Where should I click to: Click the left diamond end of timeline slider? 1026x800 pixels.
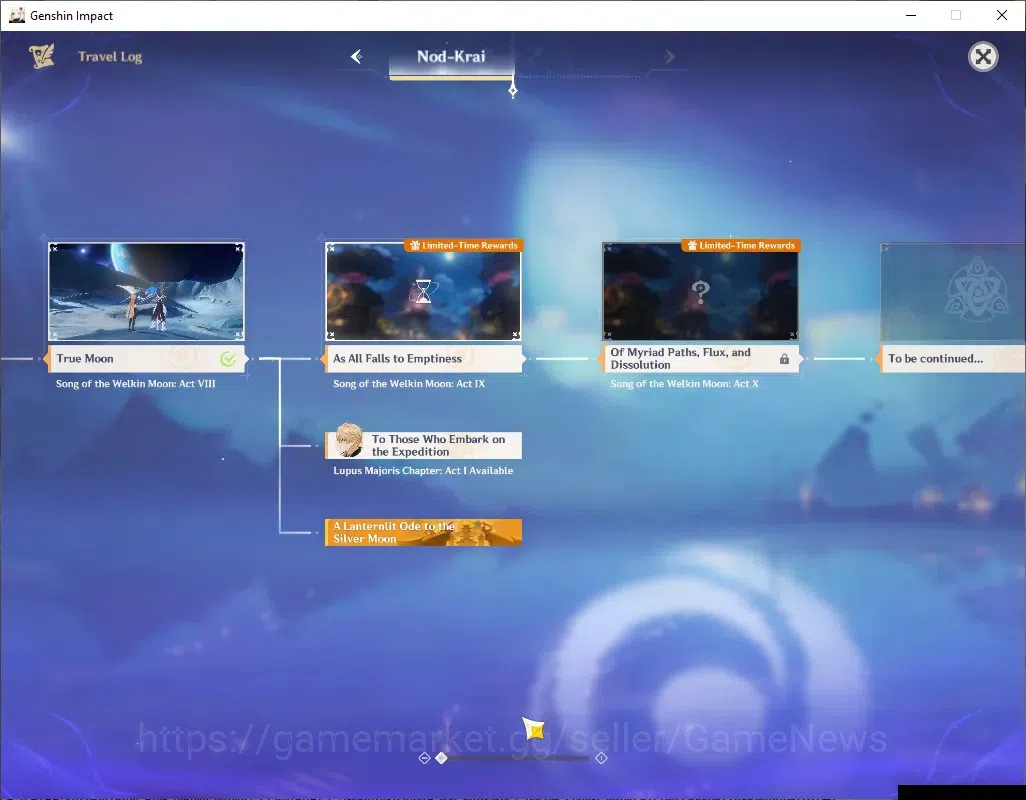point(424,757)
